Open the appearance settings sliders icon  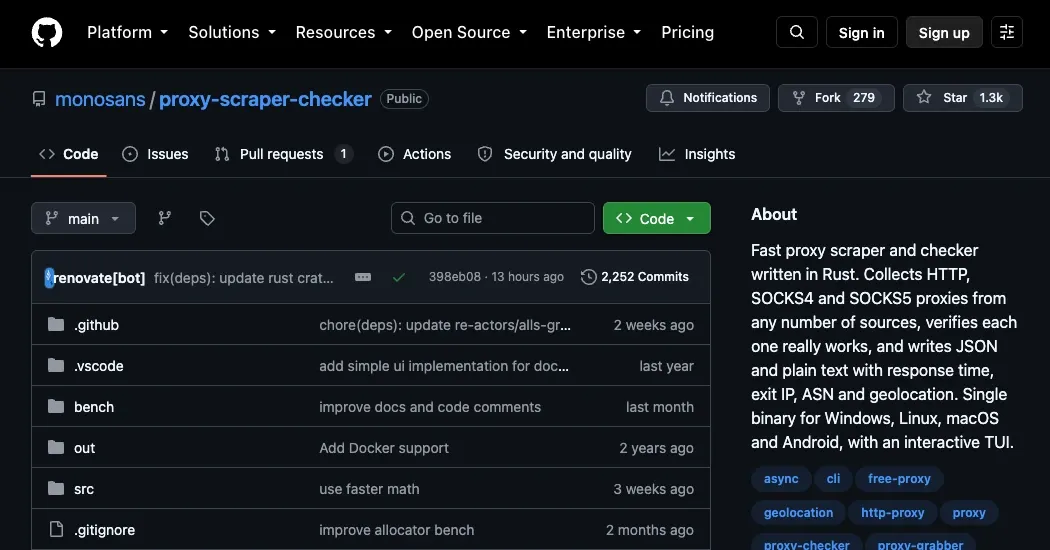pyautogui.click(x=1006, y=32)
